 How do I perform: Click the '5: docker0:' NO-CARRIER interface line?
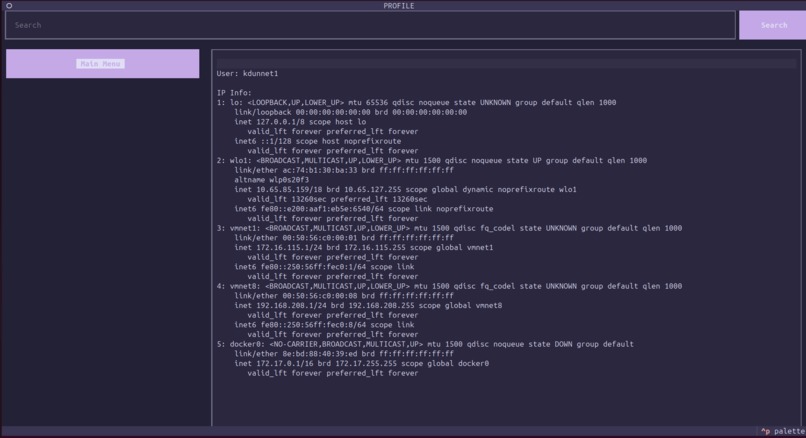pos(425,344)
